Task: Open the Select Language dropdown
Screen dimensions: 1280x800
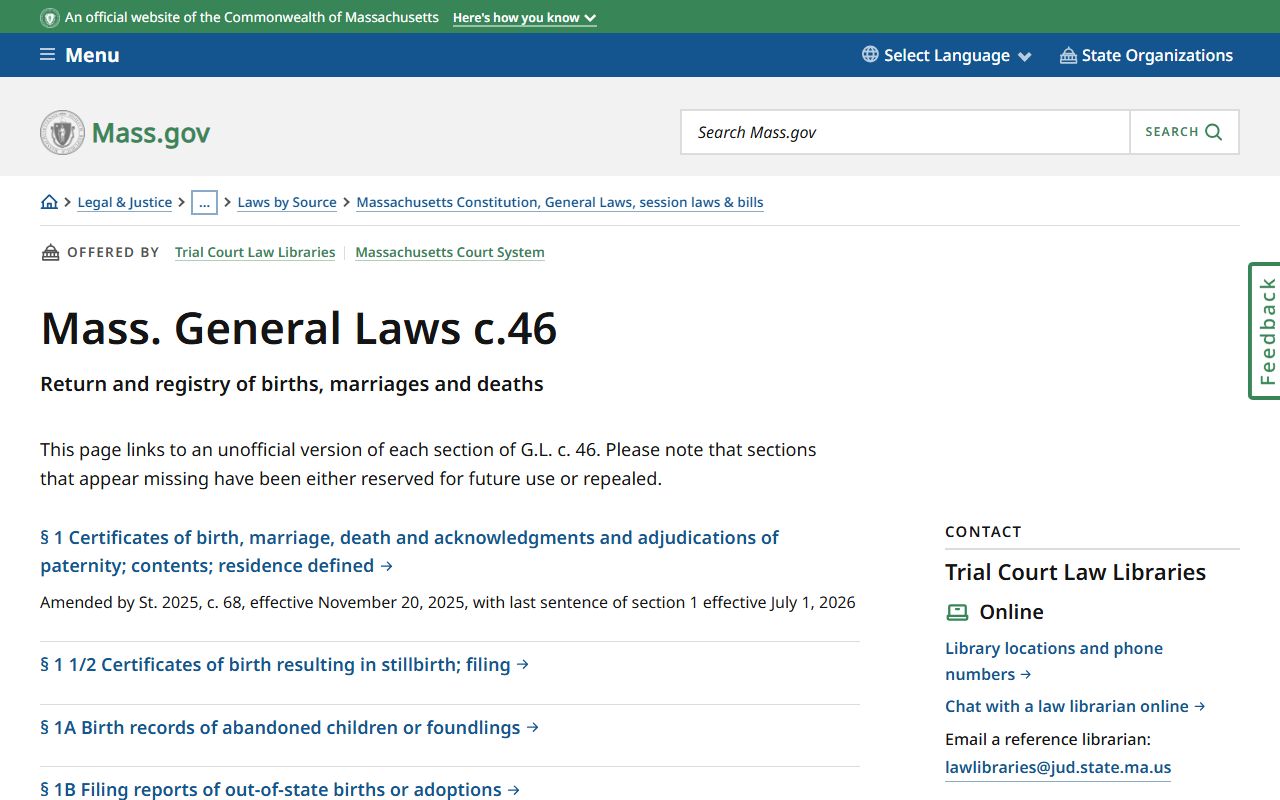Action: [946, 55]
